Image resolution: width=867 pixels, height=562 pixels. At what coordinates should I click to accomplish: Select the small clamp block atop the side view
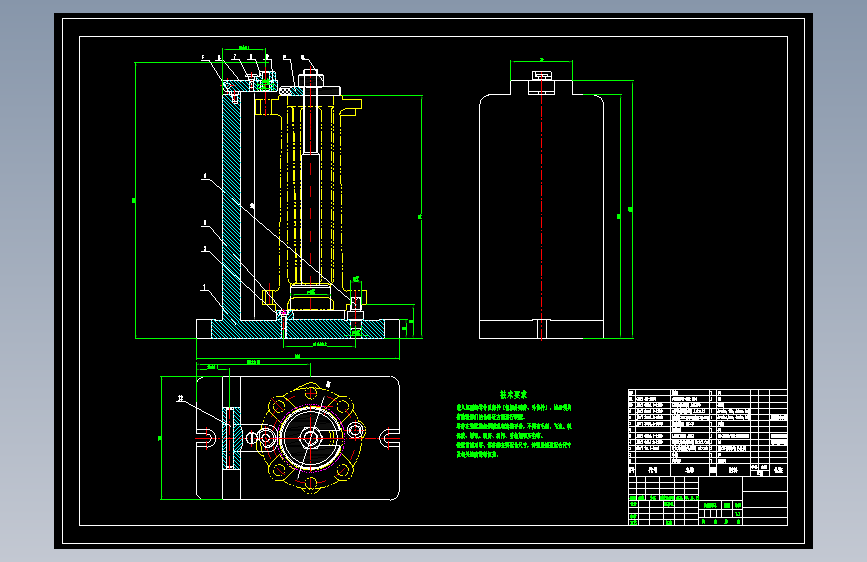pyautogui.click(x=541, y=82)
